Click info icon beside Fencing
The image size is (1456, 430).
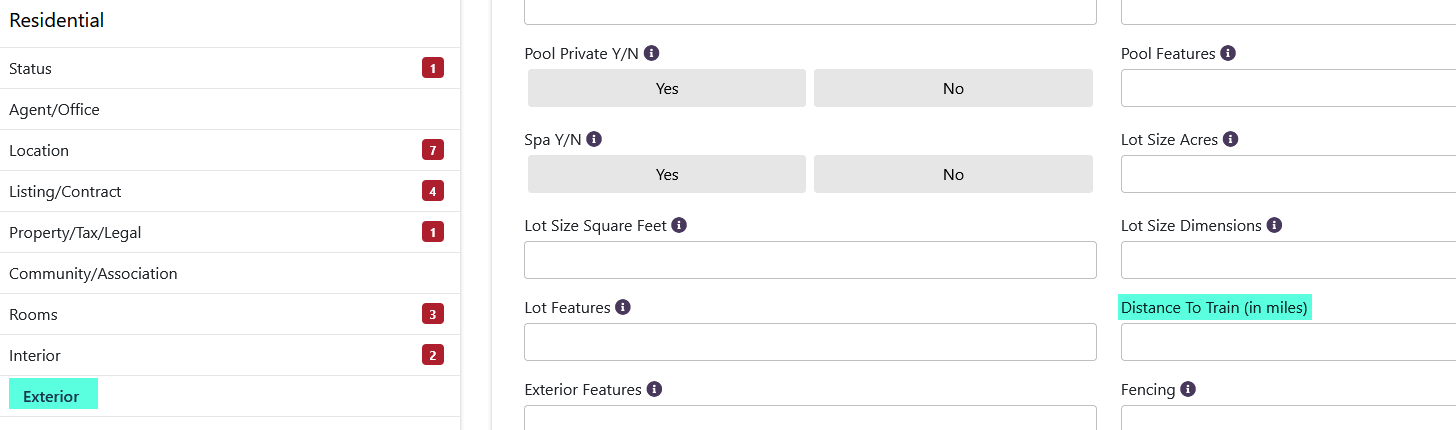(1188, 389)
